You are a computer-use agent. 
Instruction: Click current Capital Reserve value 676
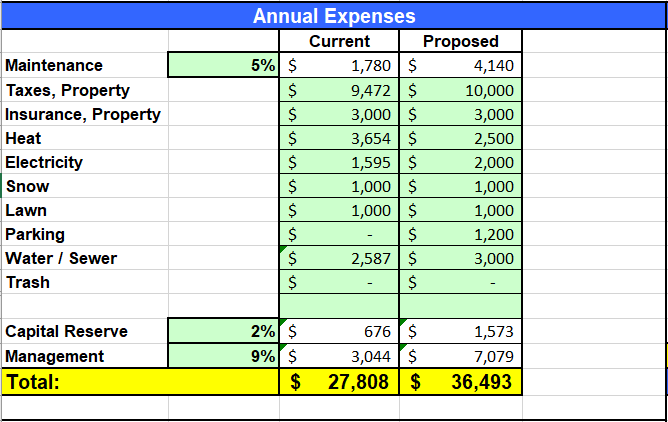(x=339, y=331)
